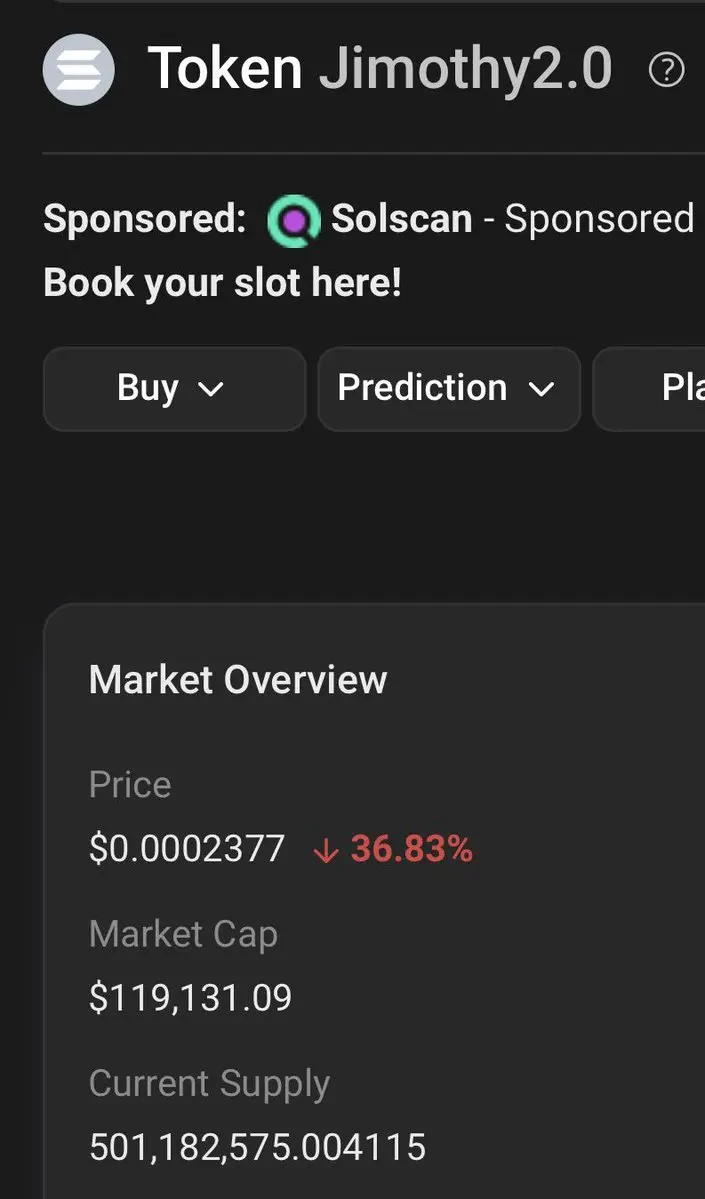The width and height of the screenshot is (705, 1199).
Task: Click the Sponsored: label text
Action: point(145,219)
